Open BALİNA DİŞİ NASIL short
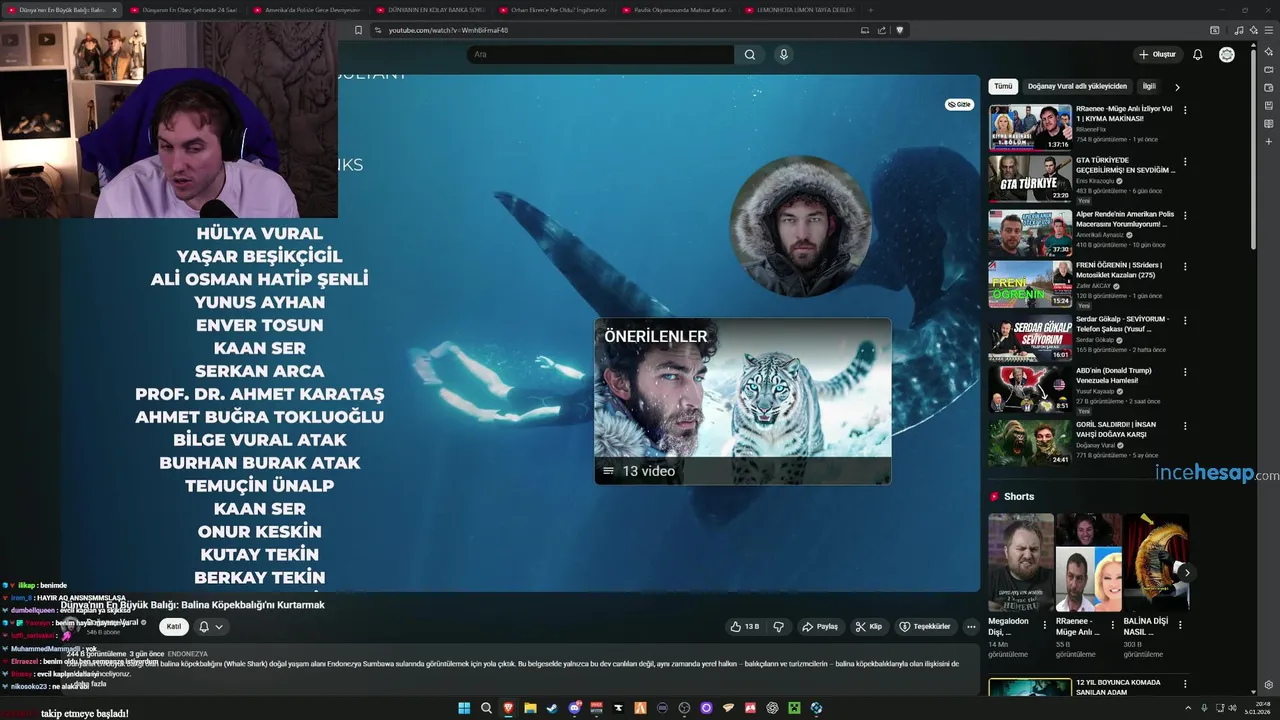1280x720 pixels. point(1156,562)
